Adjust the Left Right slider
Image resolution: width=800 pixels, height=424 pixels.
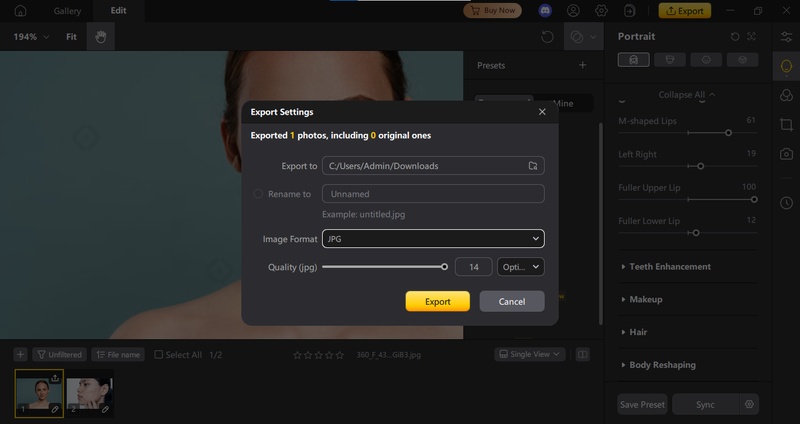pos(688,166)
